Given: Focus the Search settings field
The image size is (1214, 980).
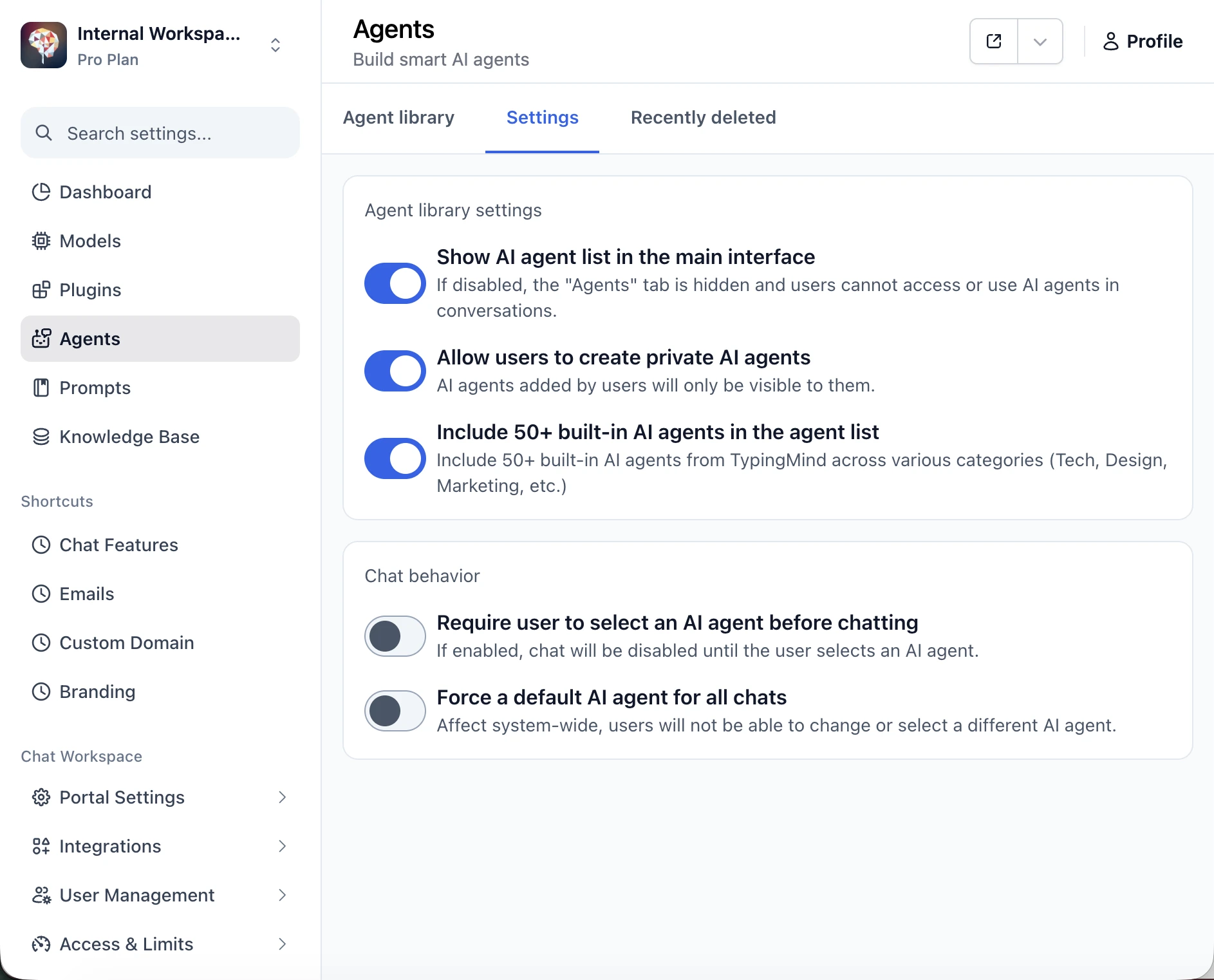Looking at the screenshot, I should [x=160, y=133].
